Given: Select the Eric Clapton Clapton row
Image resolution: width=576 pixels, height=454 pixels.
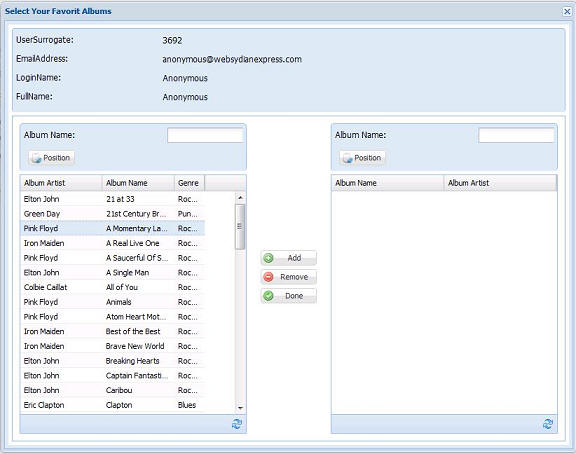Looking at the screenshot, I should click(x=112, y=405).
